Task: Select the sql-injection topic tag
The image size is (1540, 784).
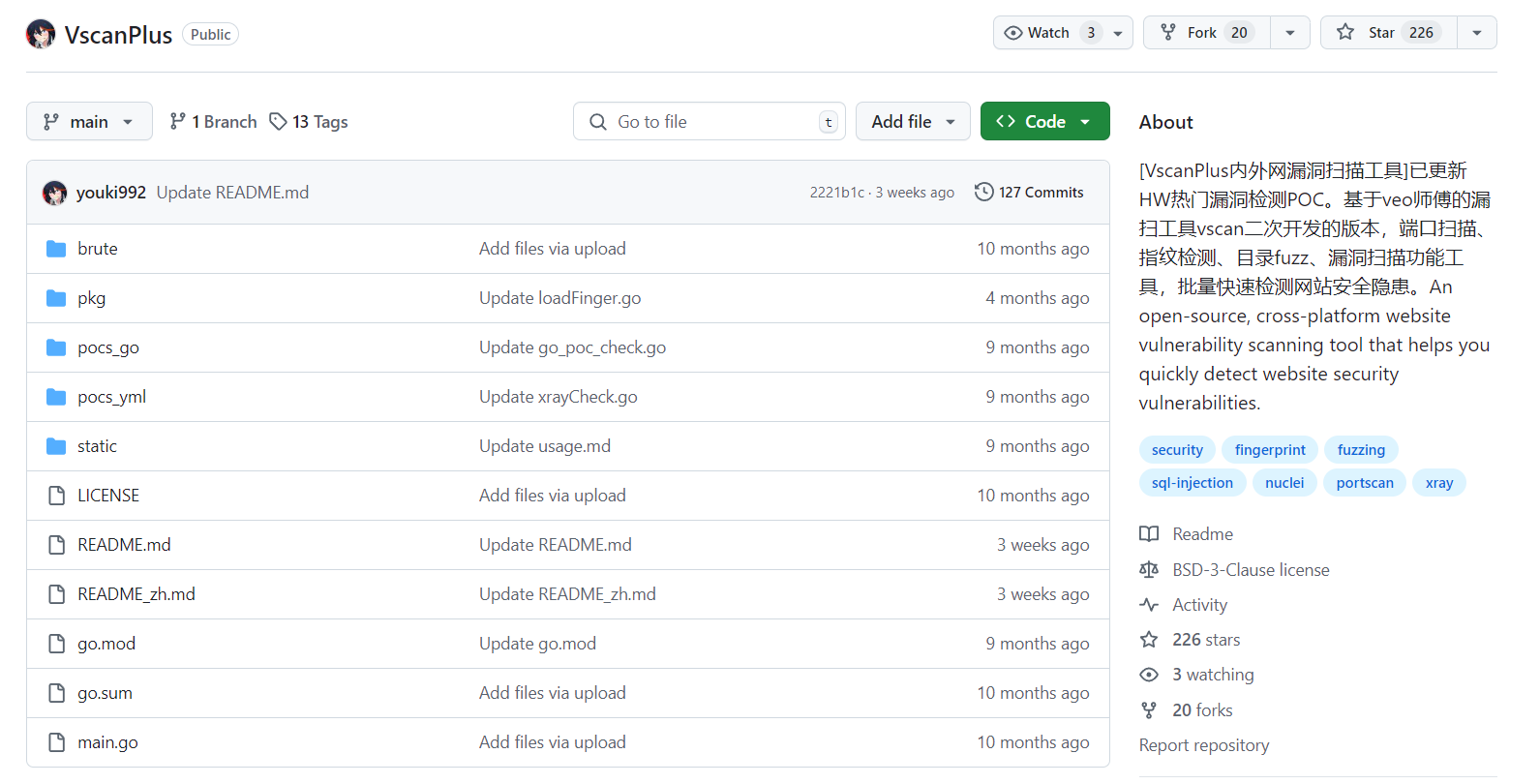Action: (x=1192, y=483)
